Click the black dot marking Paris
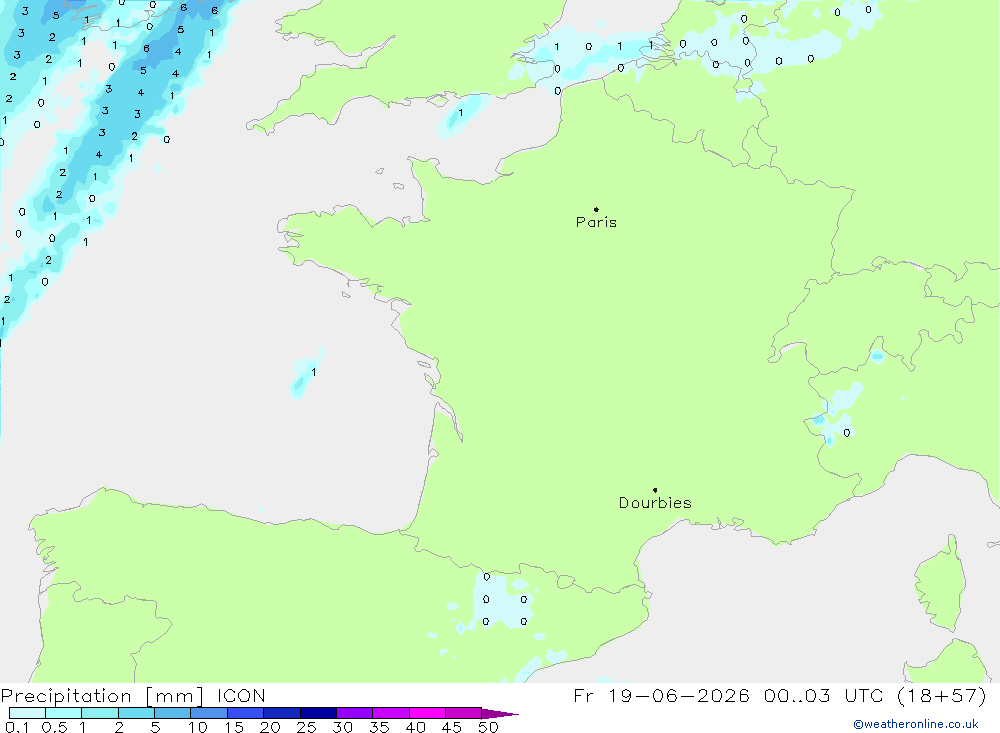1000x733 pixels. pyautogui.click(x=596, y=209)
